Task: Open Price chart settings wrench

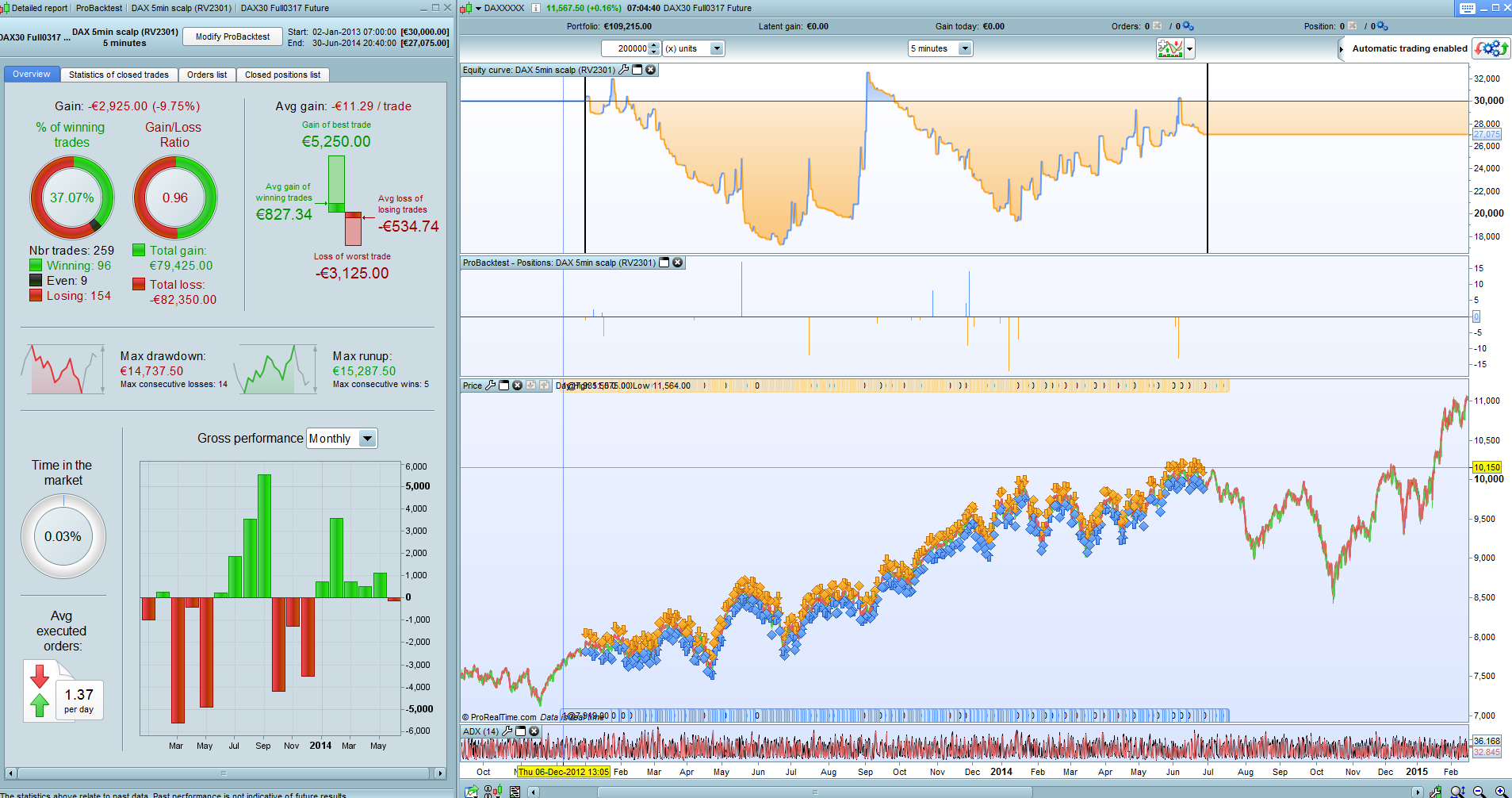Action: click(x=491, y=386)
